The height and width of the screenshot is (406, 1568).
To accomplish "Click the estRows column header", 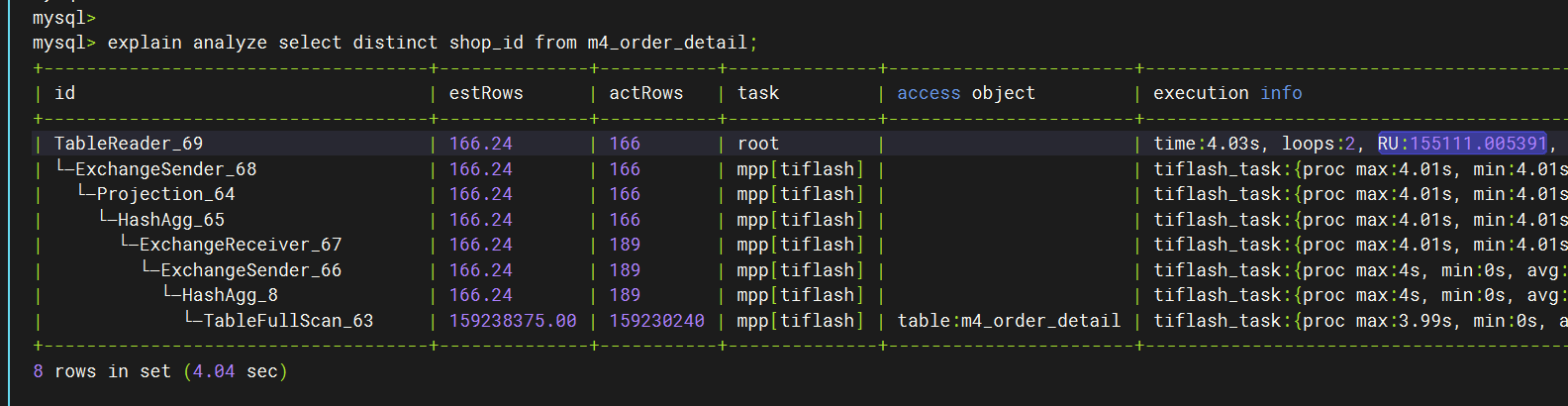I will pos(486,93).
